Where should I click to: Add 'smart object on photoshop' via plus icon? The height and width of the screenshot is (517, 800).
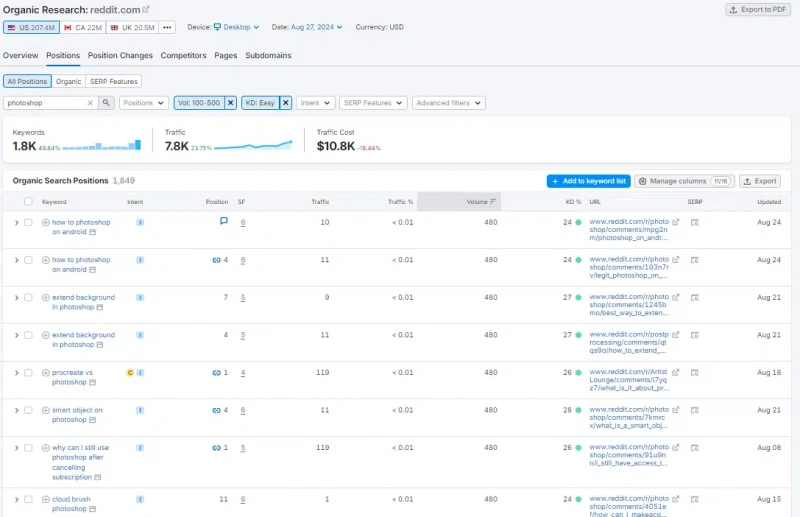[45, 410]
